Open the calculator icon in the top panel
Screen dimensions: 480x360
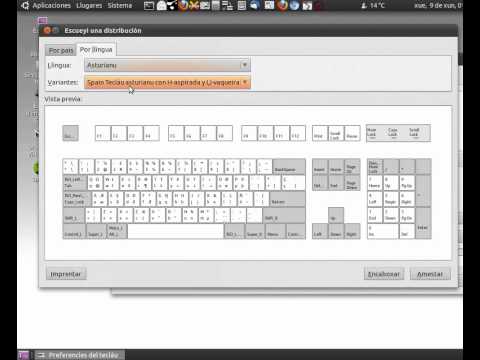216,6
